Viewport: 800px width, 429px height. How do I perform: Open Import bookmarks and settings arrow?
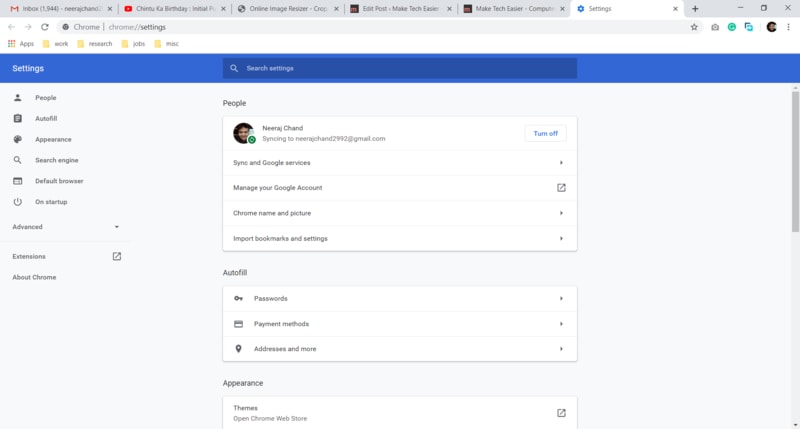(561, 239)
